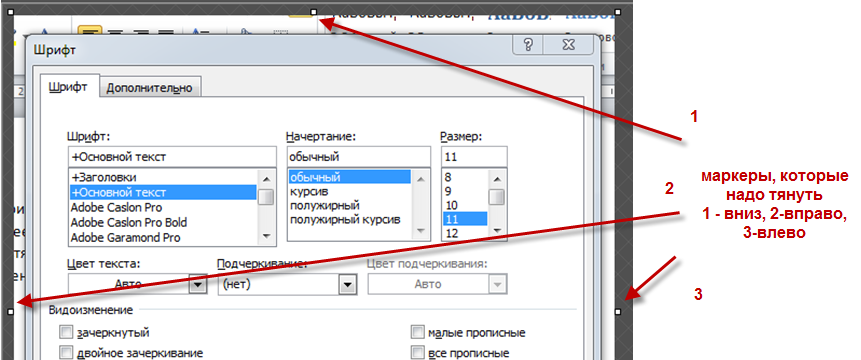Click the Шрифт name input field
The image size is (861, 360).
click(172, 157)
